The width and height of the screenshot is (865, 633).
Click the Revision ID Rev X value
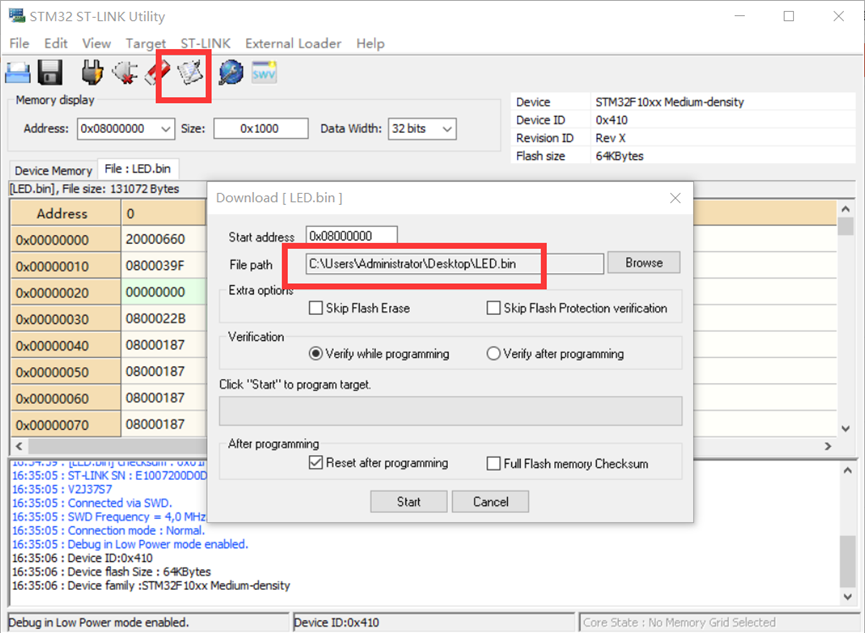(x=610, y=138)
